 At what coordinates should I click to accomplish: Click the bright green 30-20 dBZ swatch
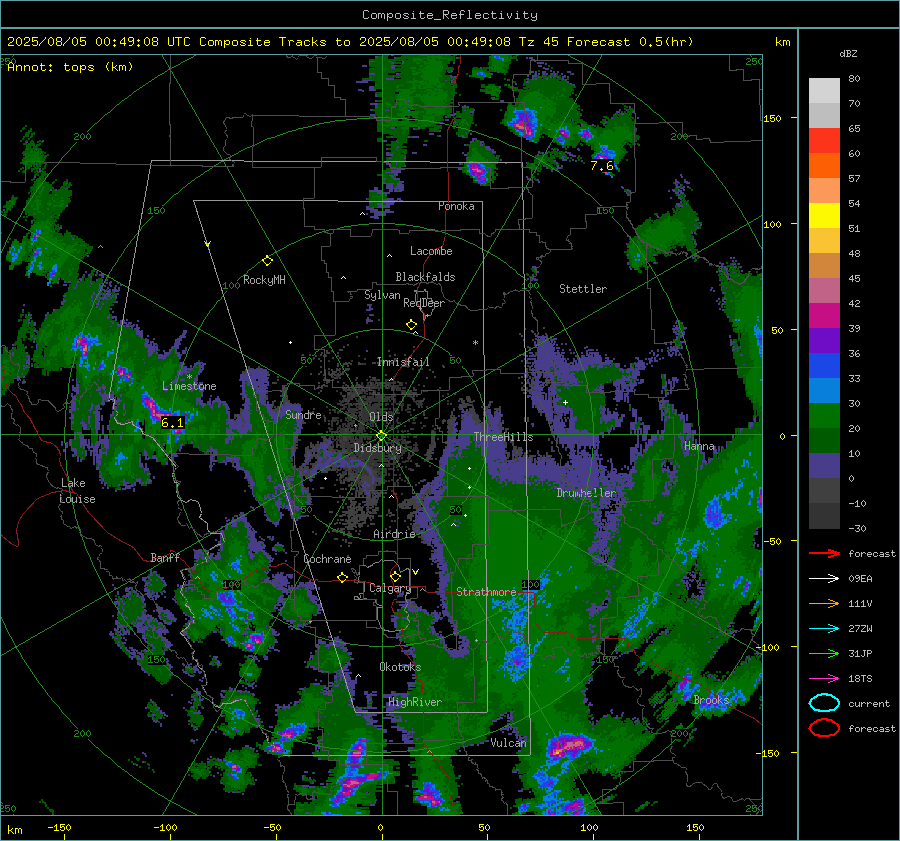[824, 416]
